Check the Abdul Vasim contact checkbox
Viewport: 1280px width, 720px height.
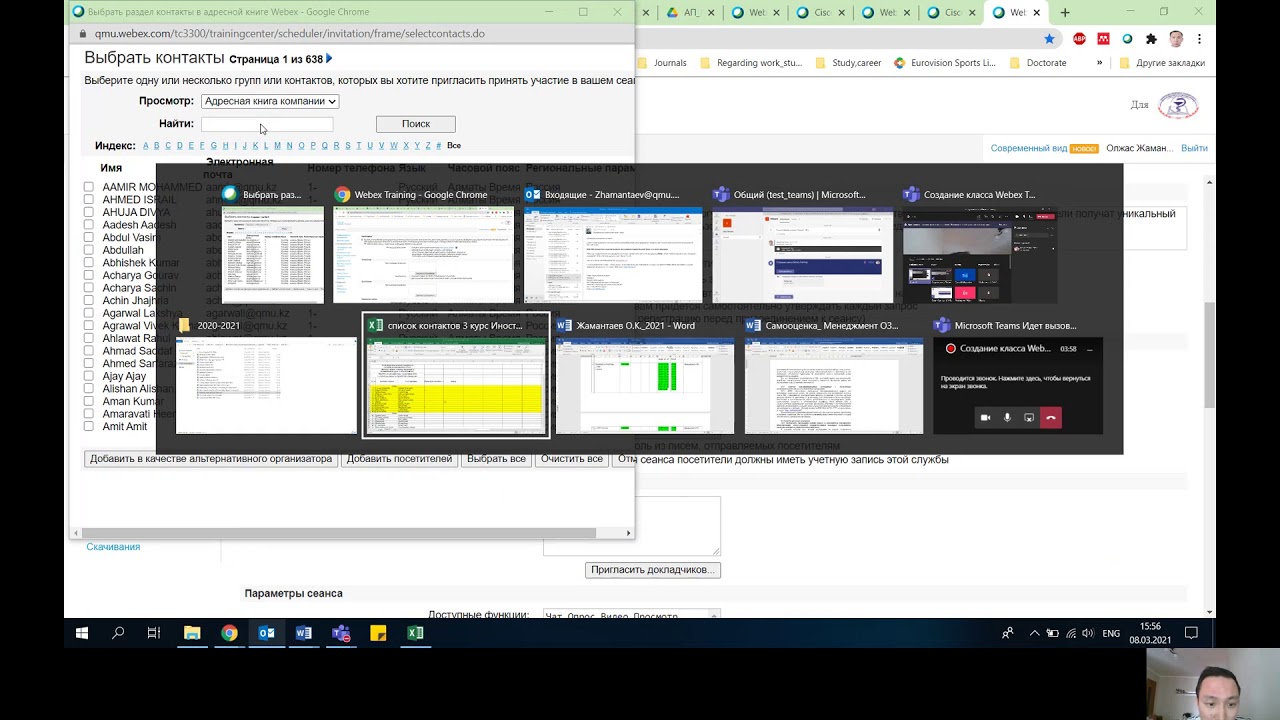pyautogui.click(x=89, y=238)
